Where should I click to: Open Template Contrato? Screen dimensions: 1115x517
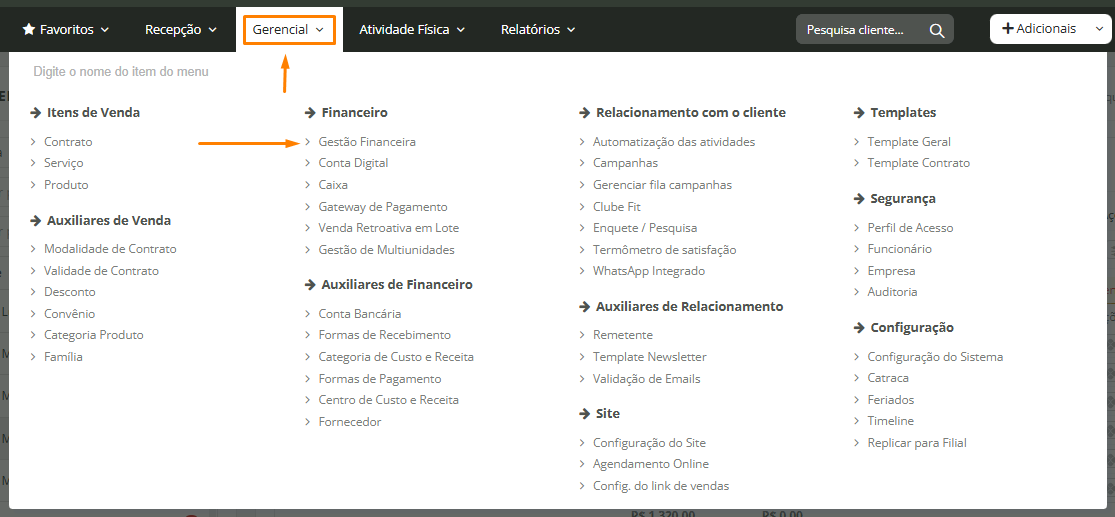[919, 163]
